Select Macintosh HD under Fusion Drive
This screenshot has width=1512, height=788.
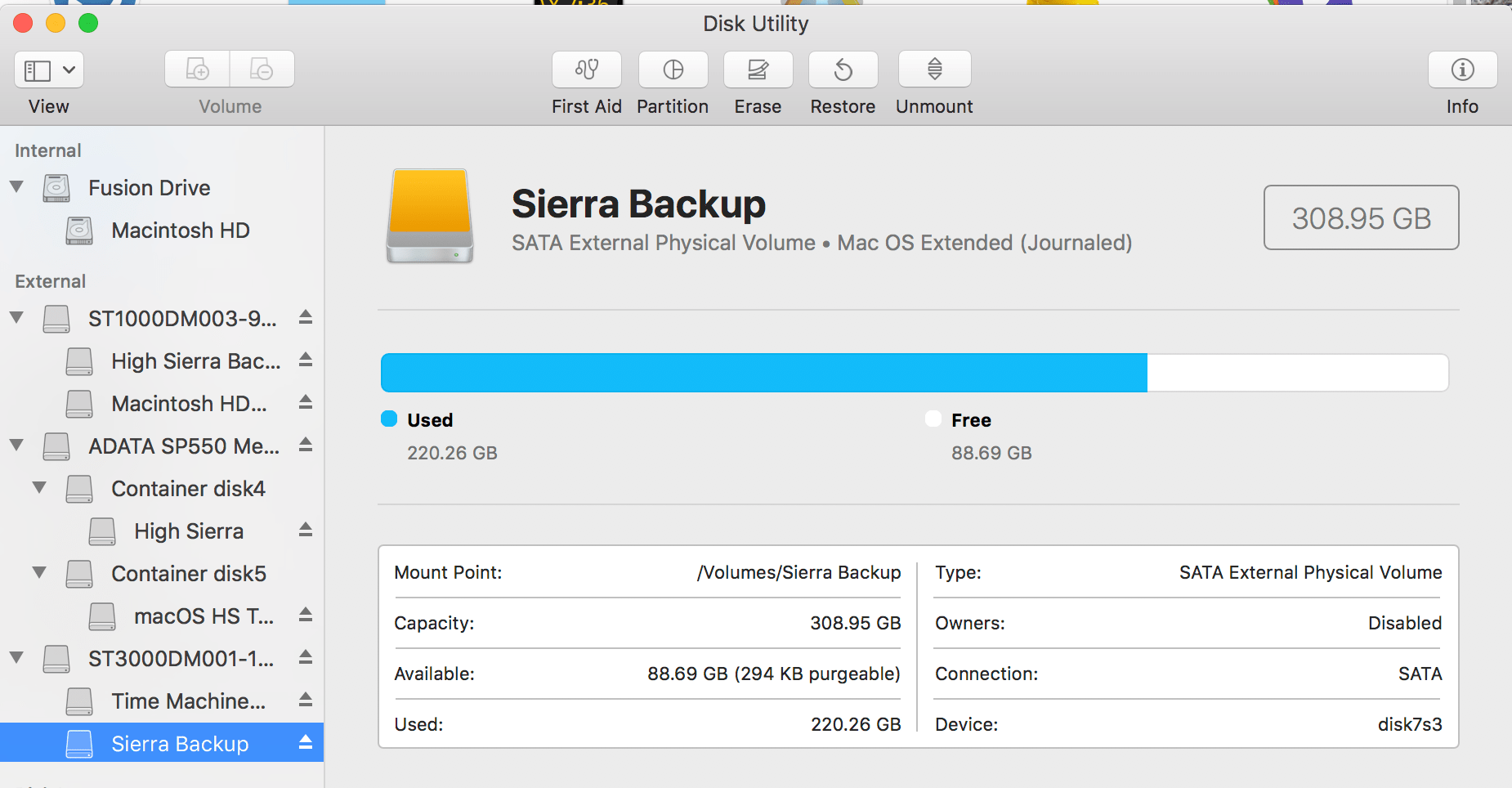[x=180, y=231]
